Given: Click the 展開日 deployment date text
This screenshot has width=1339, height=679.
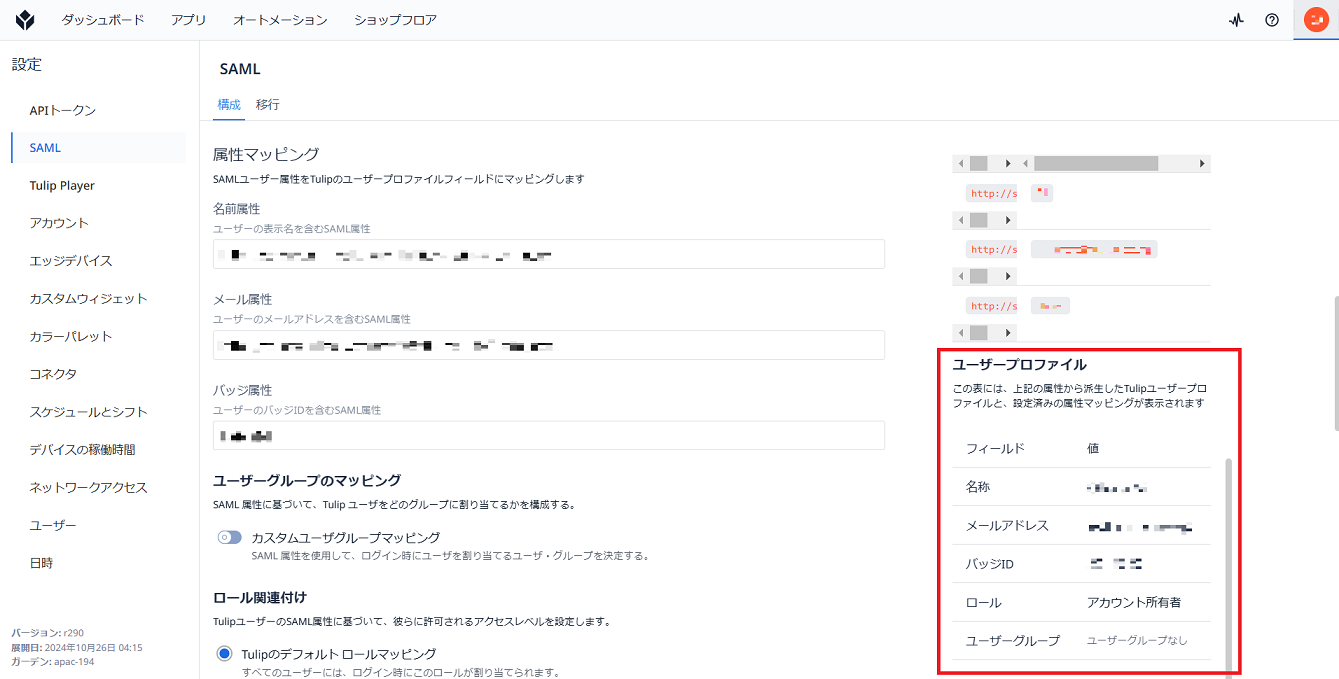Looking at the screenshot, I should (x=77, y=648).
